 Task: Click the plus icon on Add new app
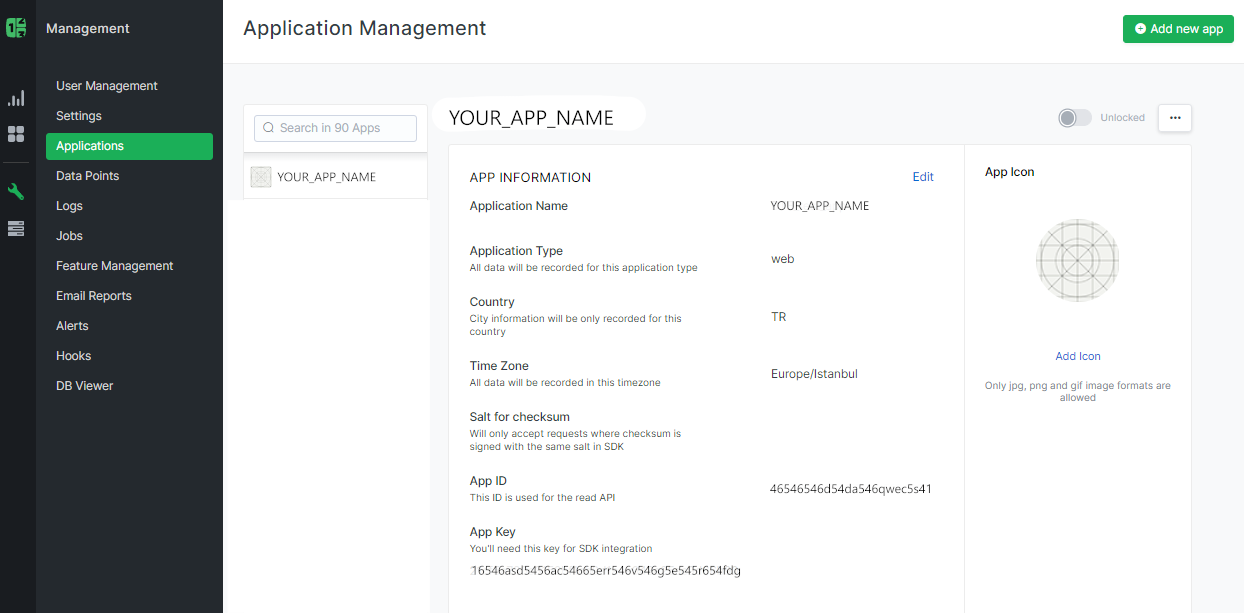tap(1140, 29)
